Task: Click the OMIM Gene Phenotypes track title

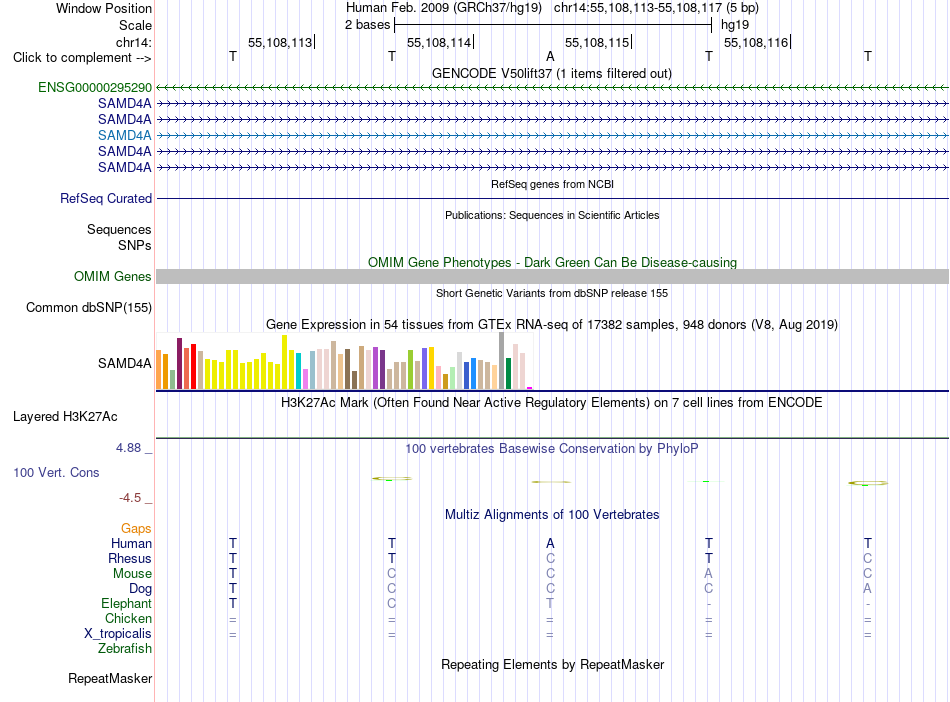Action: point(552,262)
